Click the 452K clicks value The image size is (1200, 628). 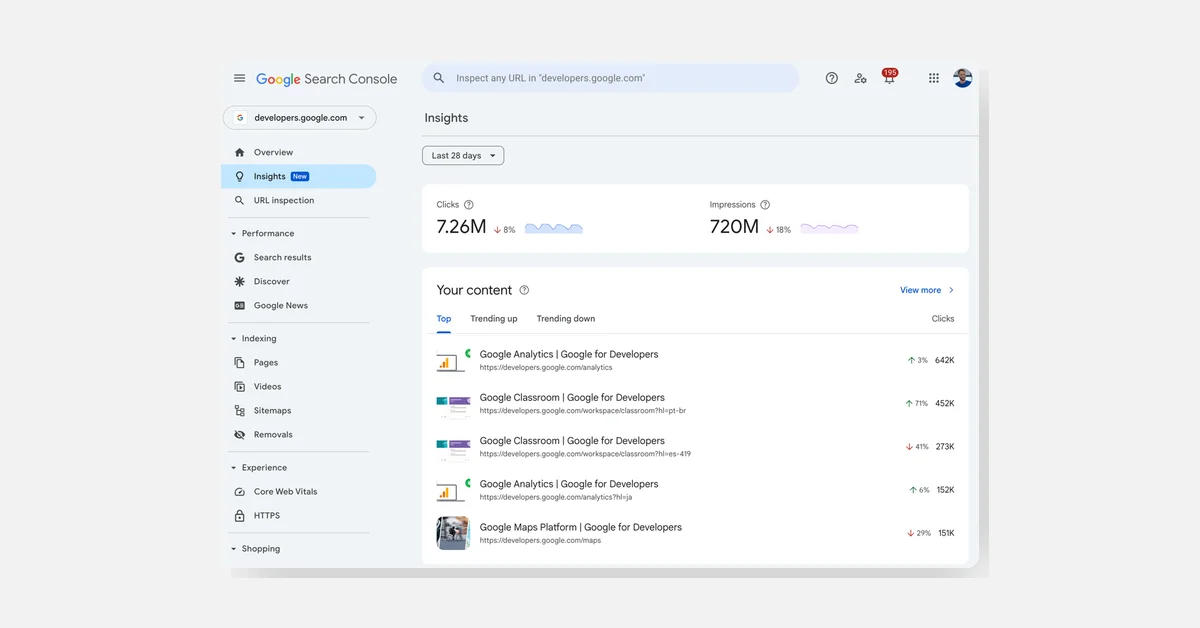pos(945,404)
